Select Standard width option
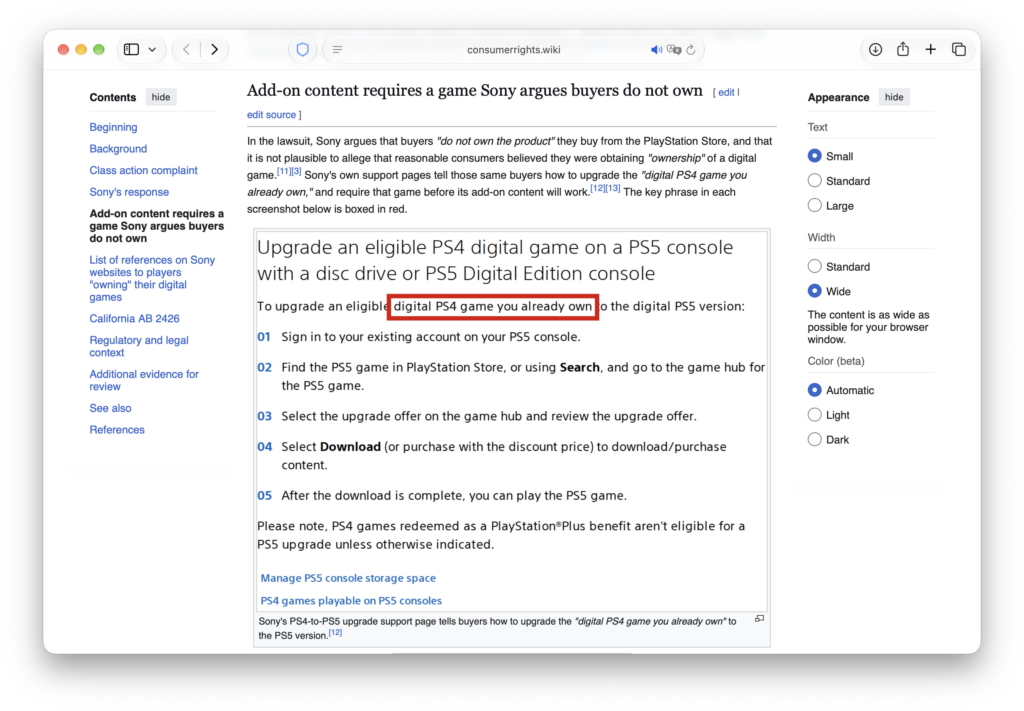1024x711 pixels. [814, 266]
